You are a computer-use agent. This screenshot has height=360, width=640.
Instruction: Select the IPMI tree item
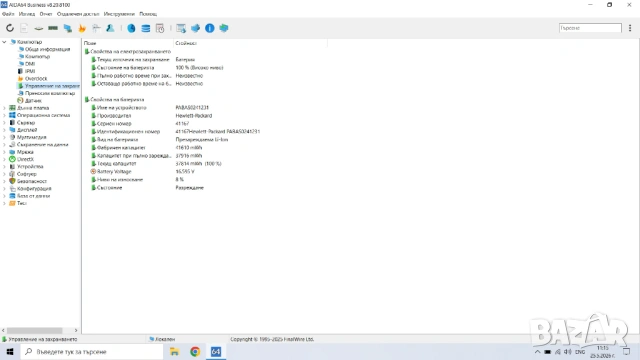coord(30,71)
